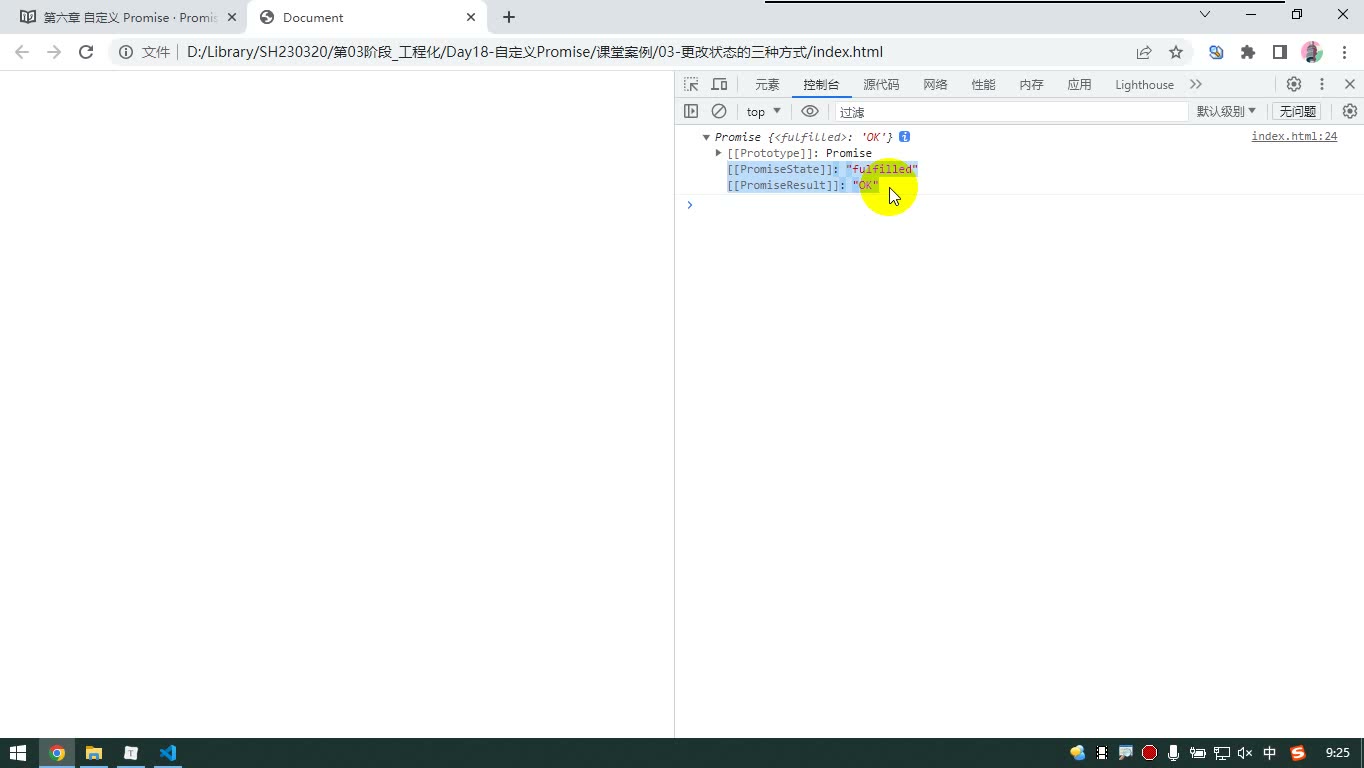Collapse the Promise object tree
This screenshot has width=1364, height=768.
pyautogui.click(x=706, y=137)
